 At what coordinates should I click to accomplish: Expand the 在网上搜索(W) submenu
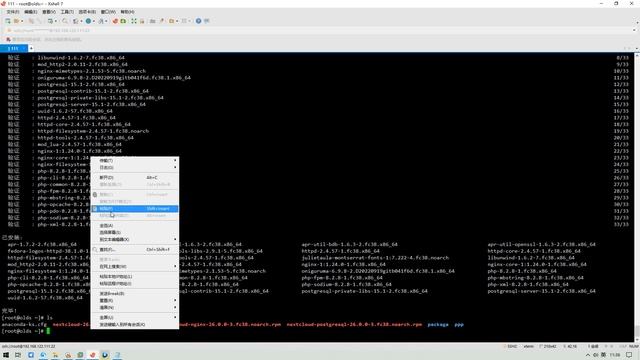coord(134,267)
